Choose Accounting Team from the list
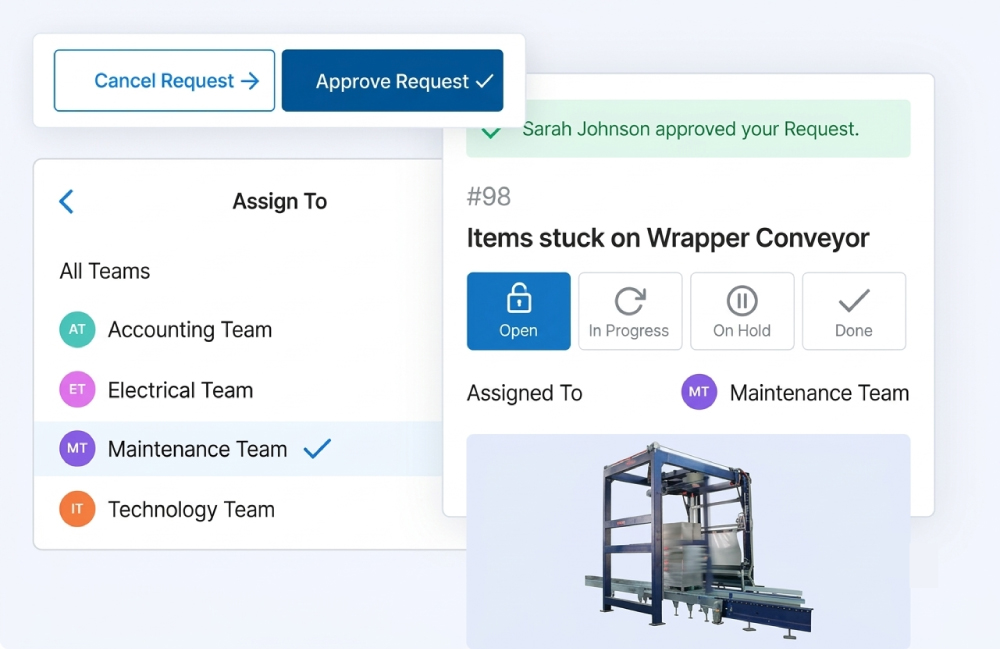Viewport: 1000px width, 649px height. tap(190, 330)
